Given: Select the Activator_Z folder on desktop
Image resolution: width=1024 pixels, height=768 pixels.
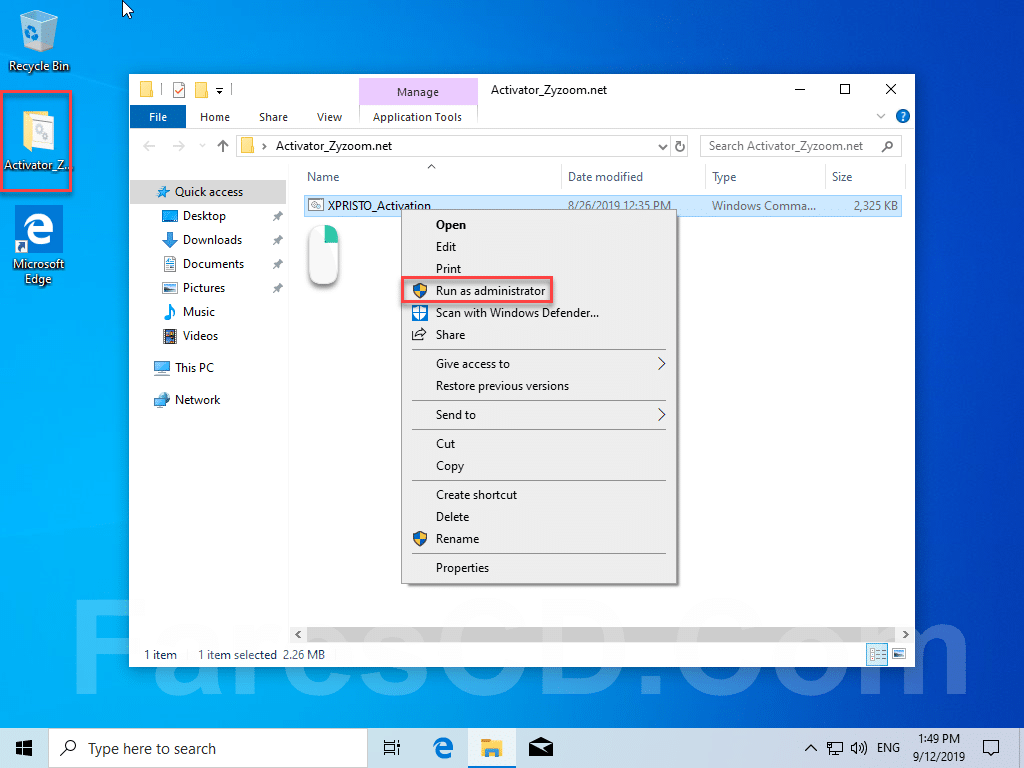Looking at the screenshot, I should click(x=37, y=140).
